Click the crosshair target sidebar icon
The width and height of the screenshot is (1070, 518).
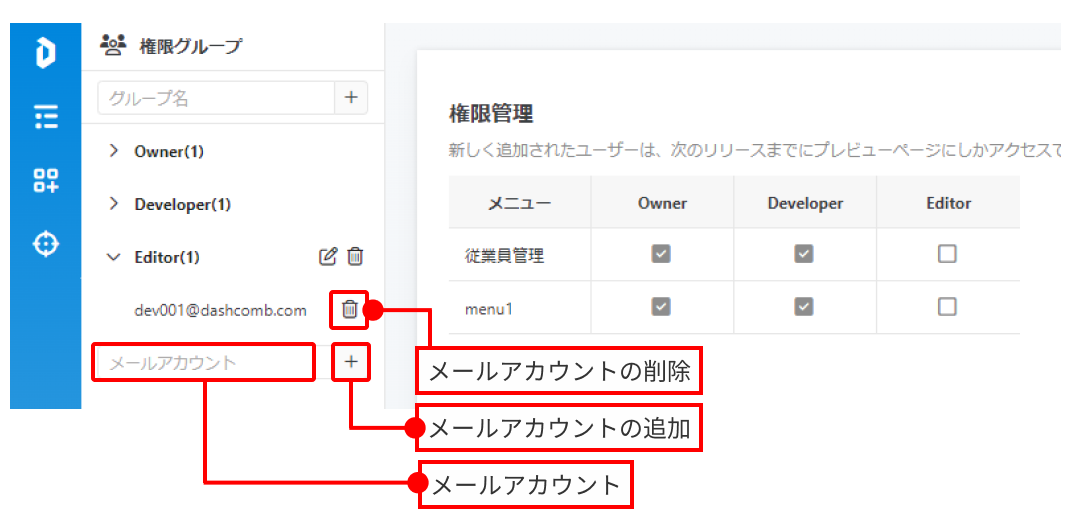tap(46, 244)
